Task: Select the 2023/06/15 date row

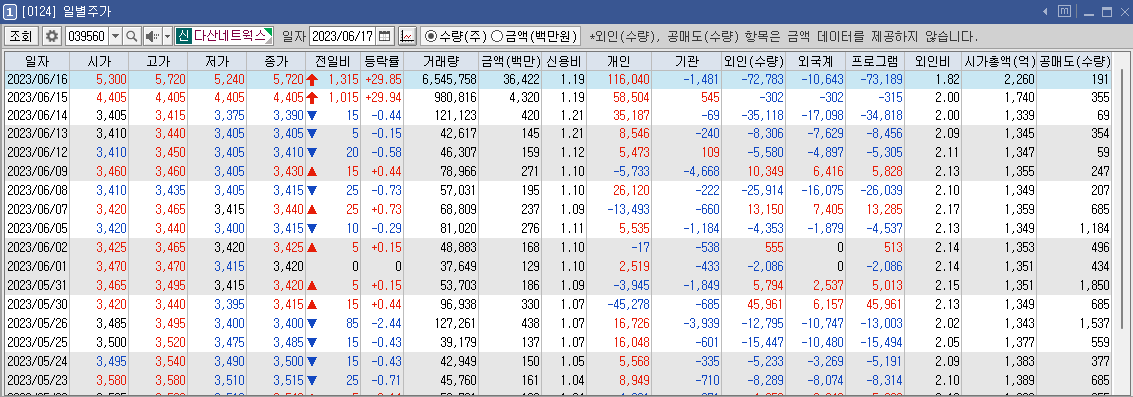Action: click(x=559, y=97)
